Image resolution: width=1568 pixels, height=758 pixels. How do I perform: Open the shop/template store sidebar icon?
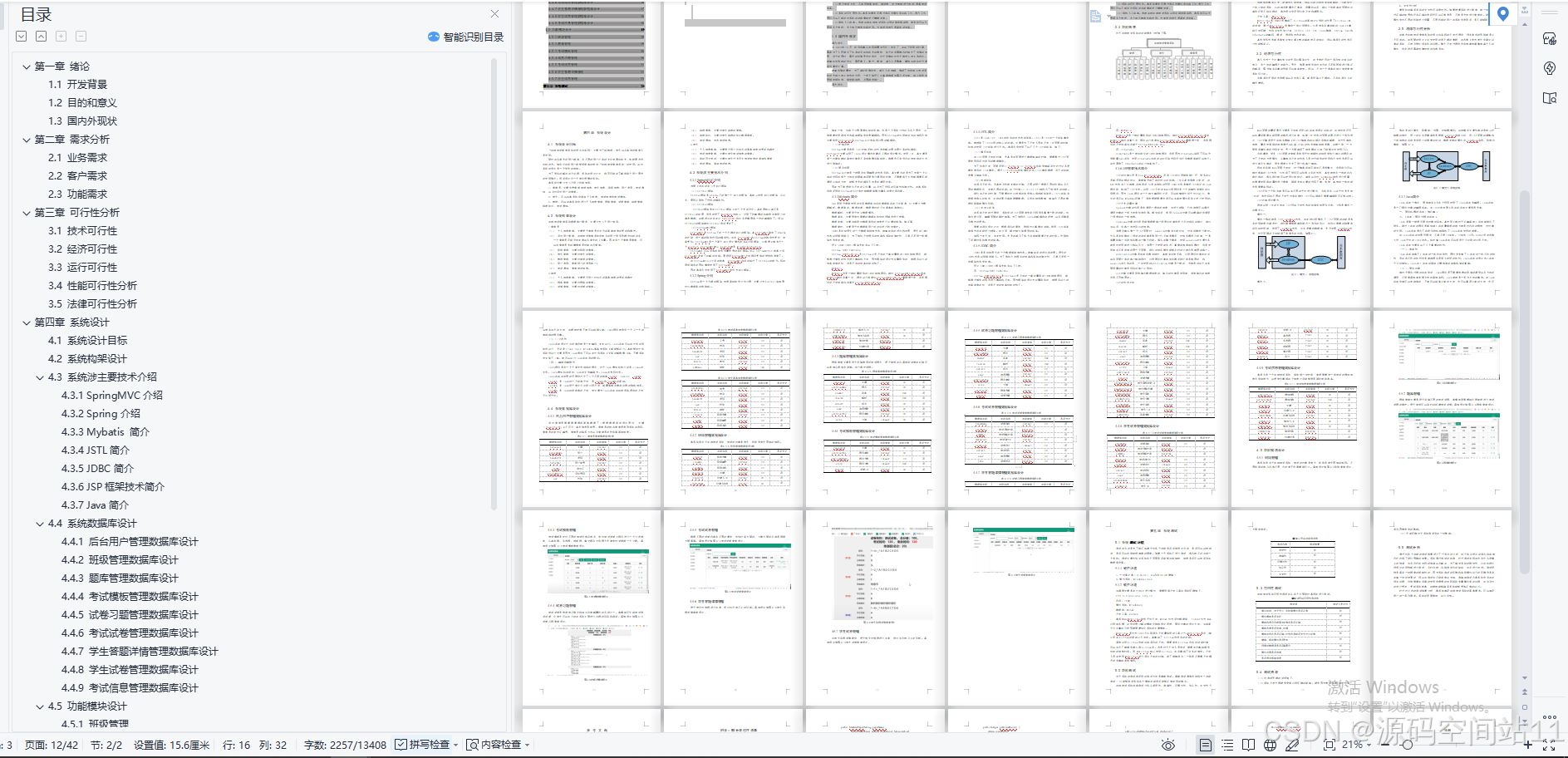(1550, 39)
